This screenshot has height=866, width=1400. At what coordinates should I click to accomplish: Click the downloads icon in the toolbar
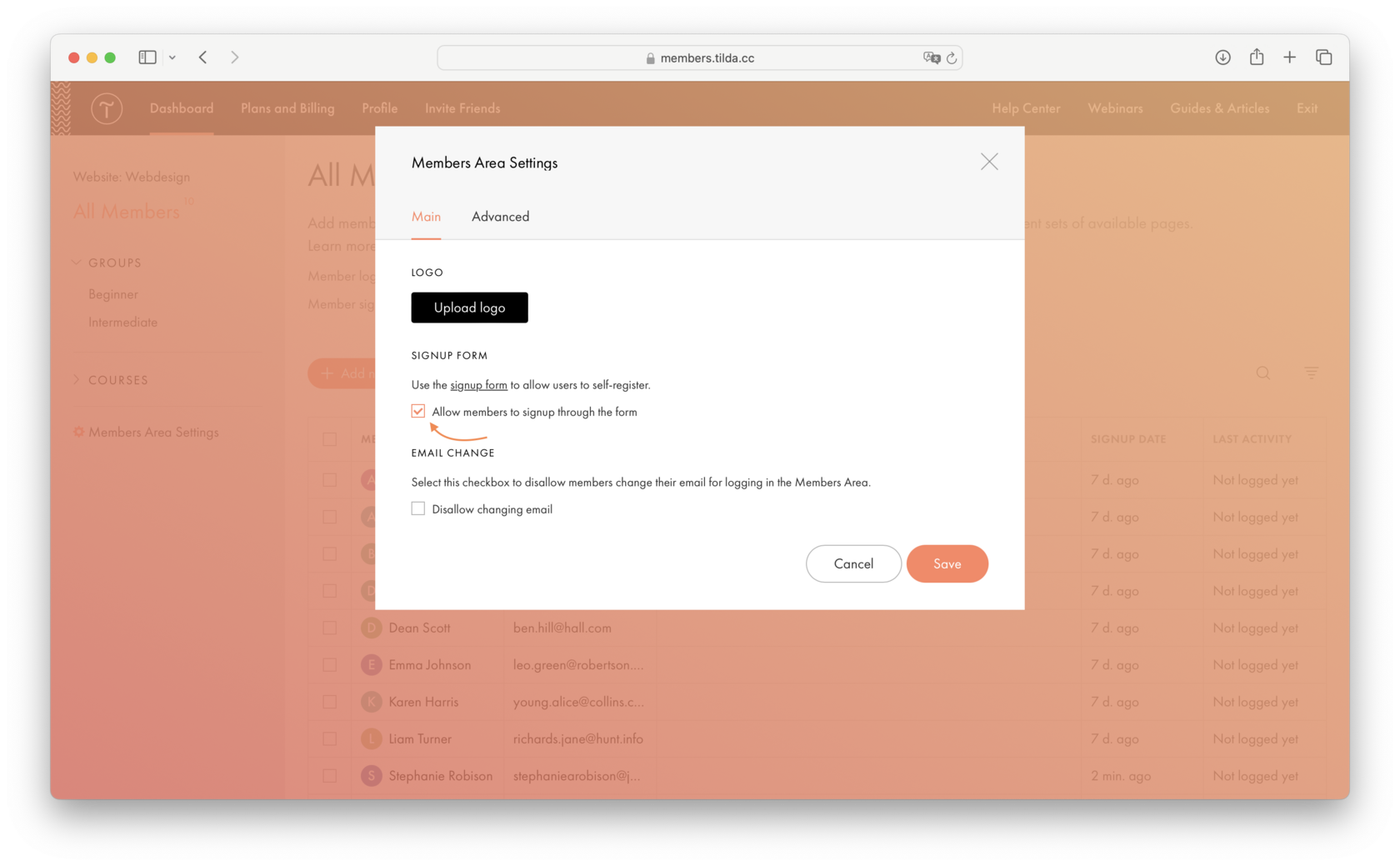tap(1222, 57)
